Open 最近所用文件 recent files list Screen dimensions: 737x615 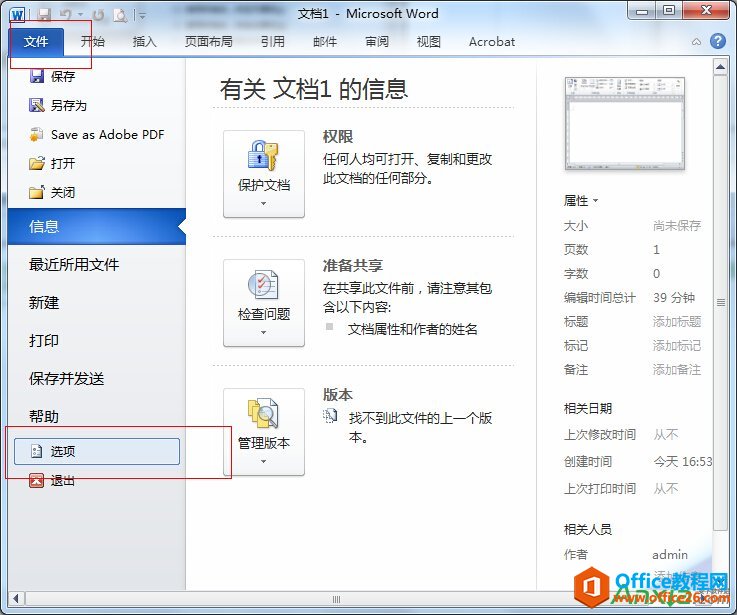pyautogui.click(x=74, y=264)
